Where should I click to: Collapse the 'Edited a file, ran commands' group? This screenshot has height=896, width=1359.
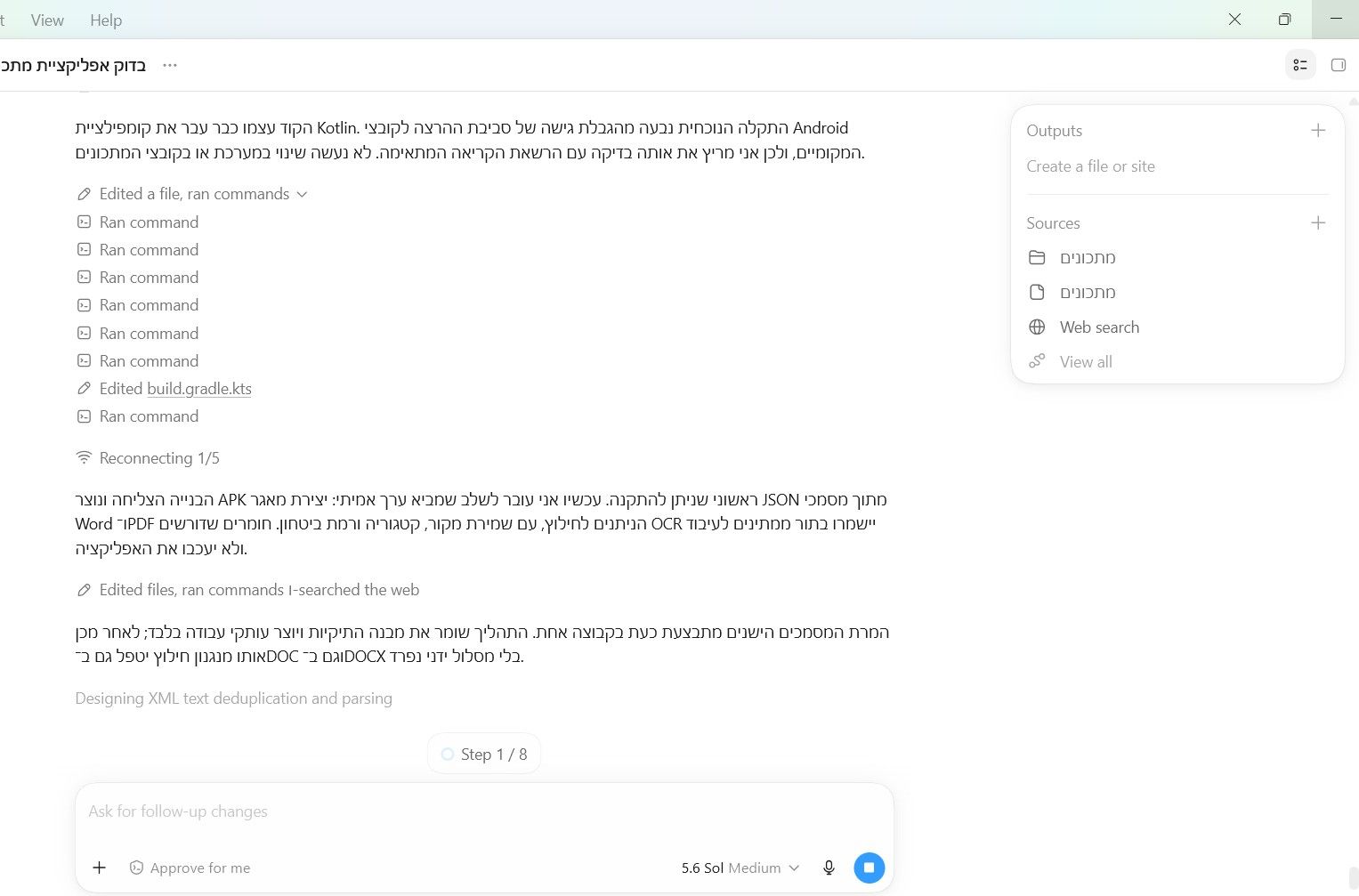[192, 194]
